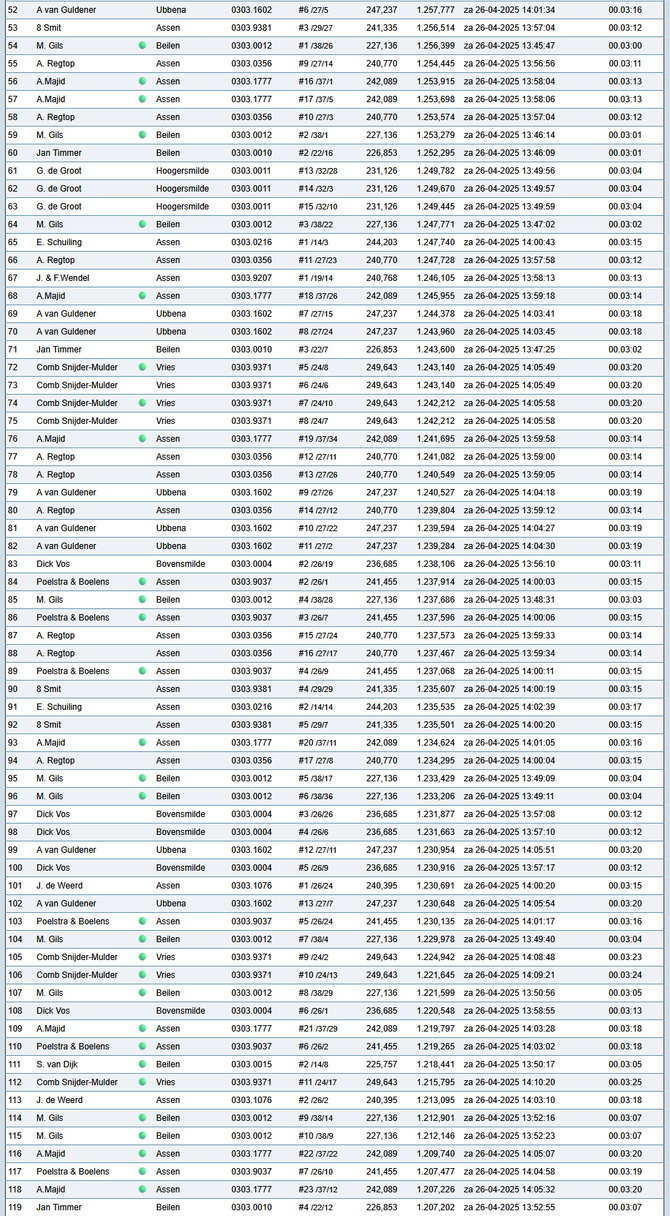Screen dimensions: 670x1216
Task: Click speed value 1.213,095
Action: click(435, 1100)
